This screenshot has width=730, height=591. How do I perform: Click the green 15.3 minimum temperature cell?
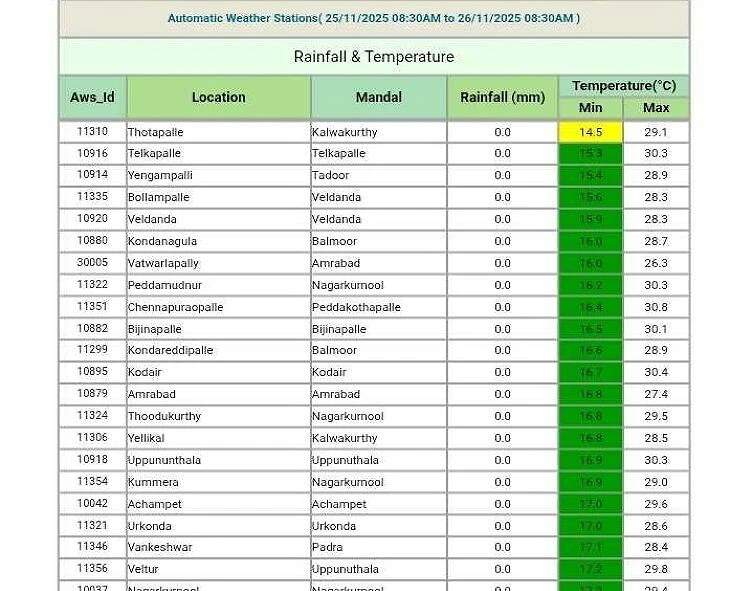tap(590, 154)
